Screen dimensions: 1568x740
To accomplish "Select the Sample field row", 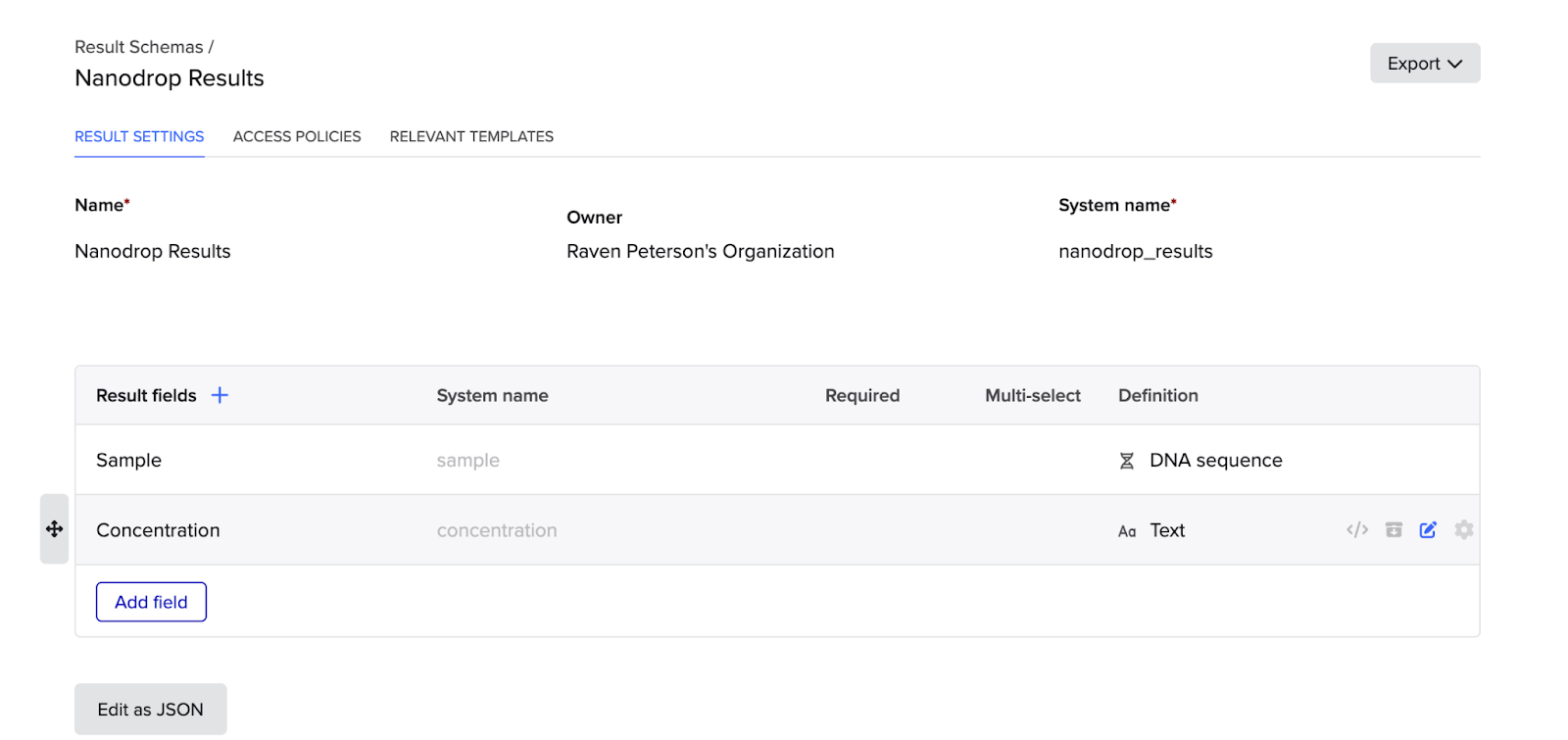I will [128, 461].
